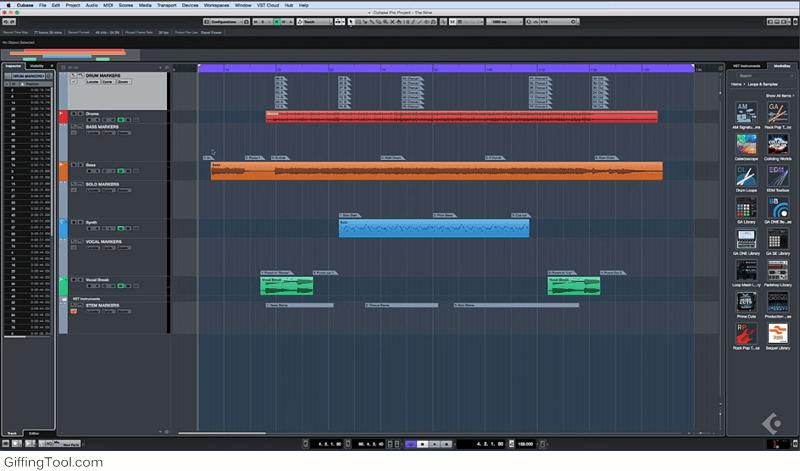The image size is (800, 471).
Task: Toggle Synth track read automation button
Action: (121, 228)
